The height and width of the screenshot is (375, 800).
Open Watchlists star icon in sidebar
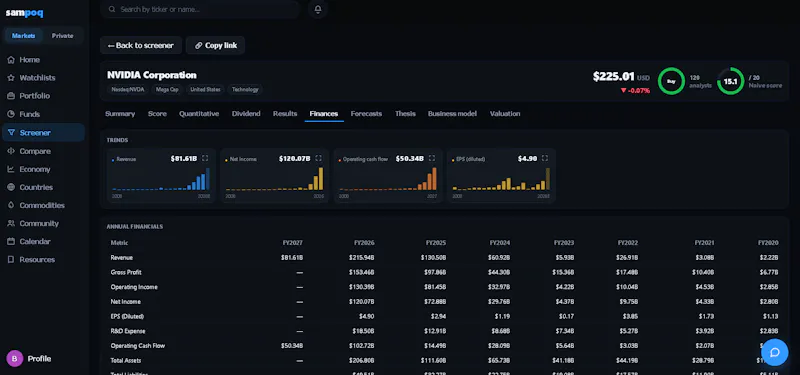pos(11,78)
